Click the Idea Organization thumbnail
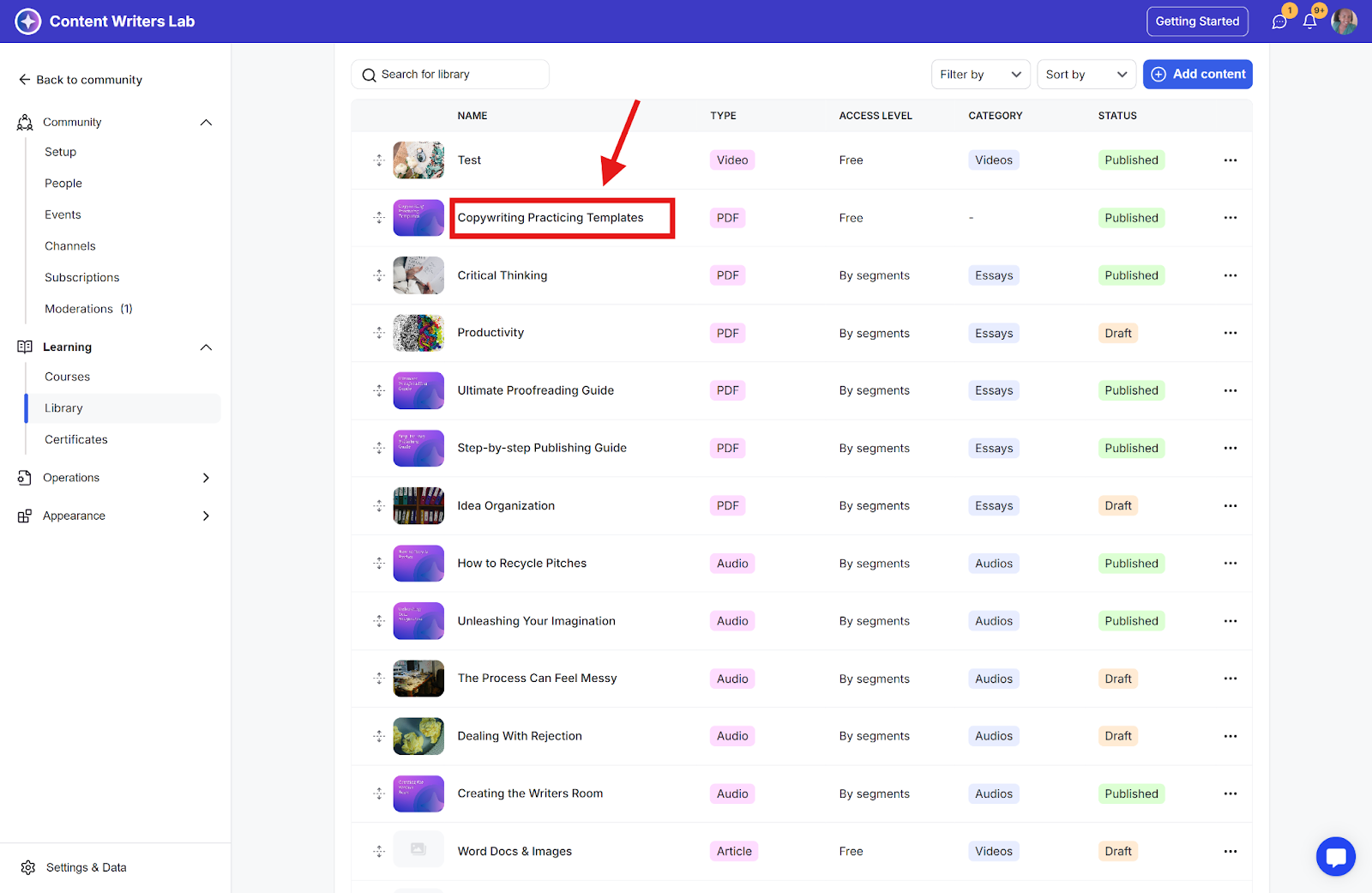The width and height of the screenshot is (1372, 893). (x=418, y=506)
